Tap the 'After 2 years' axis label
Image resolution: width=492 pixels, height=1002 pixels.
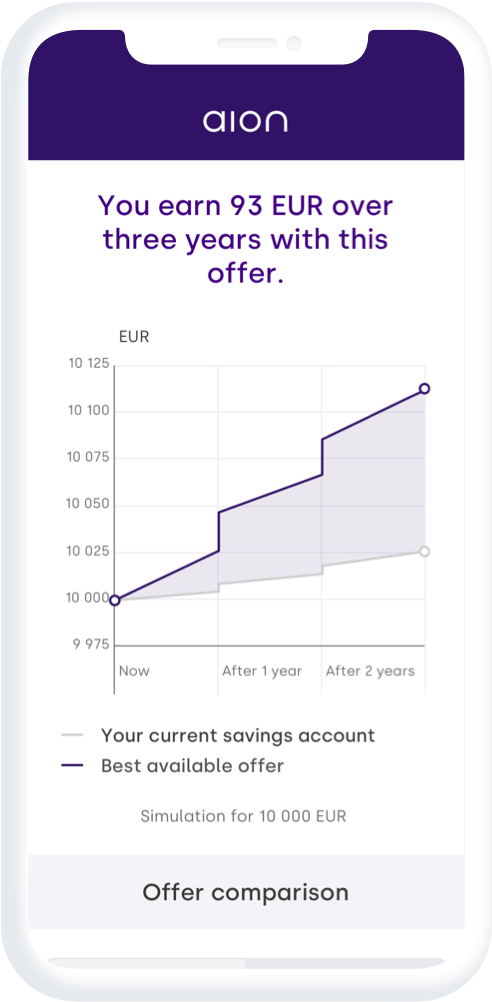370,671
